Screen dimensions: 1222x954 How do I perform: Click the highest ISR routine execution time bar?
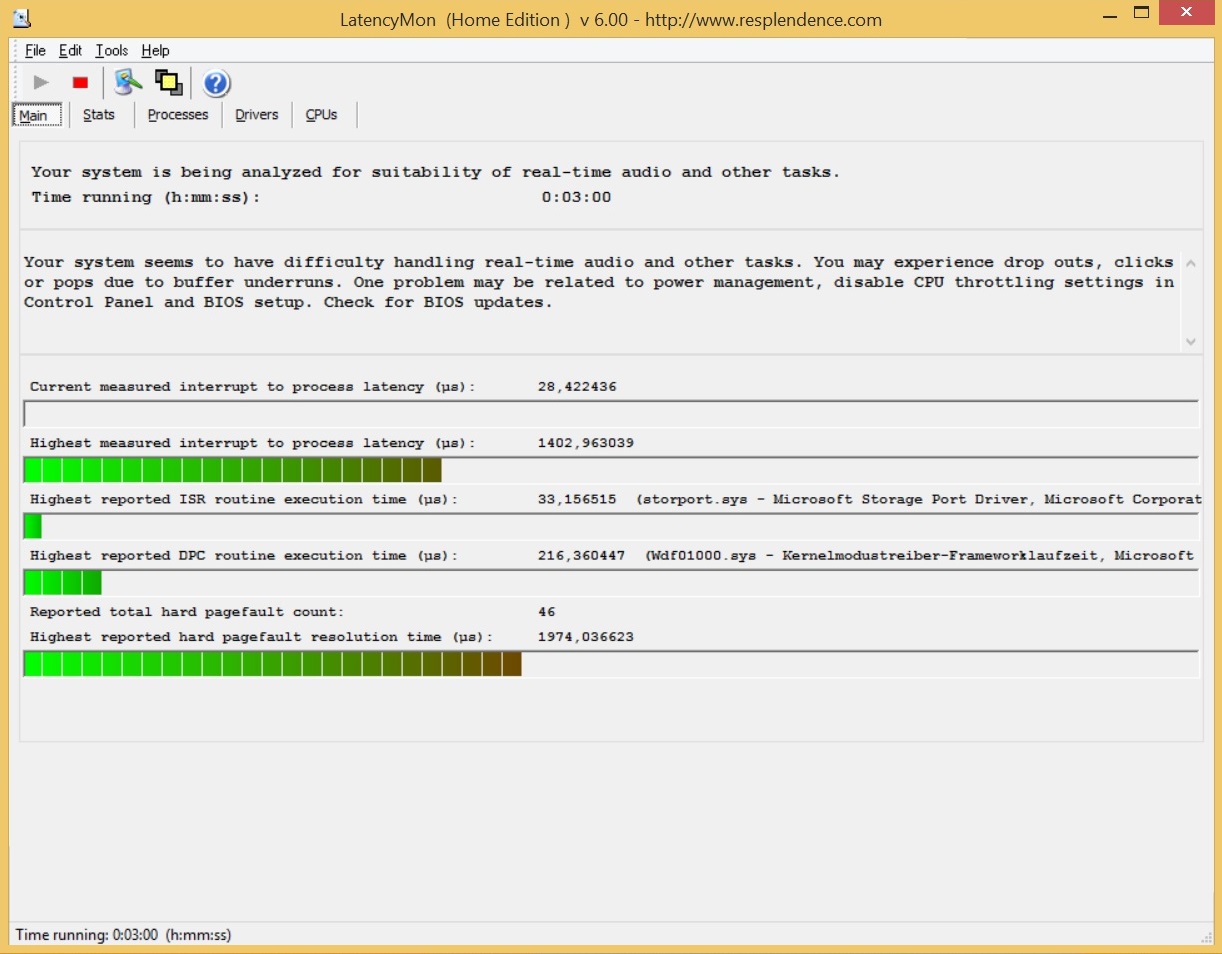(x=611, y=526)
